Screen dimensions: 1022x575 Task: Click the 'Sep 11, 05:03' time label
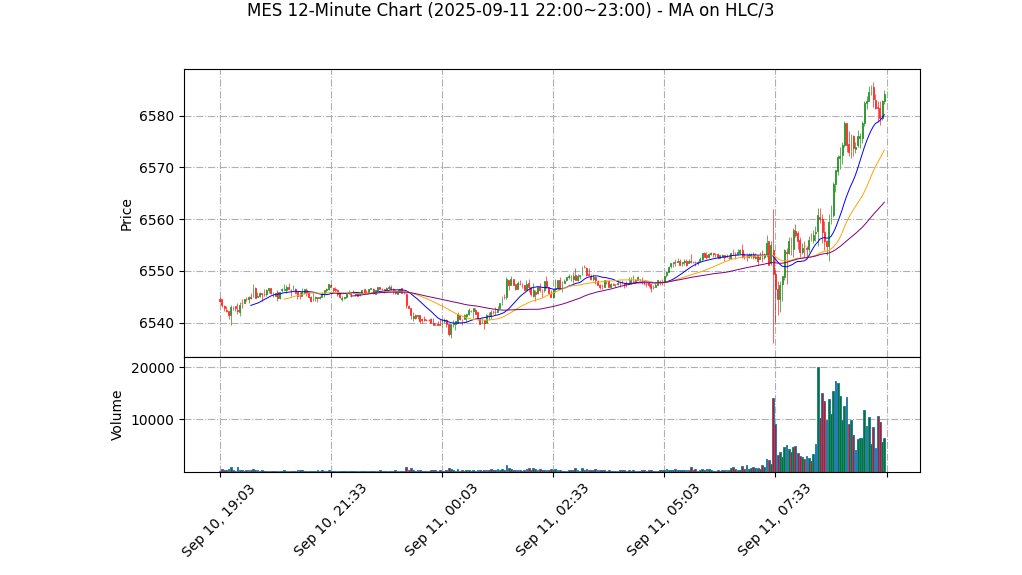(x=663, y=520)
